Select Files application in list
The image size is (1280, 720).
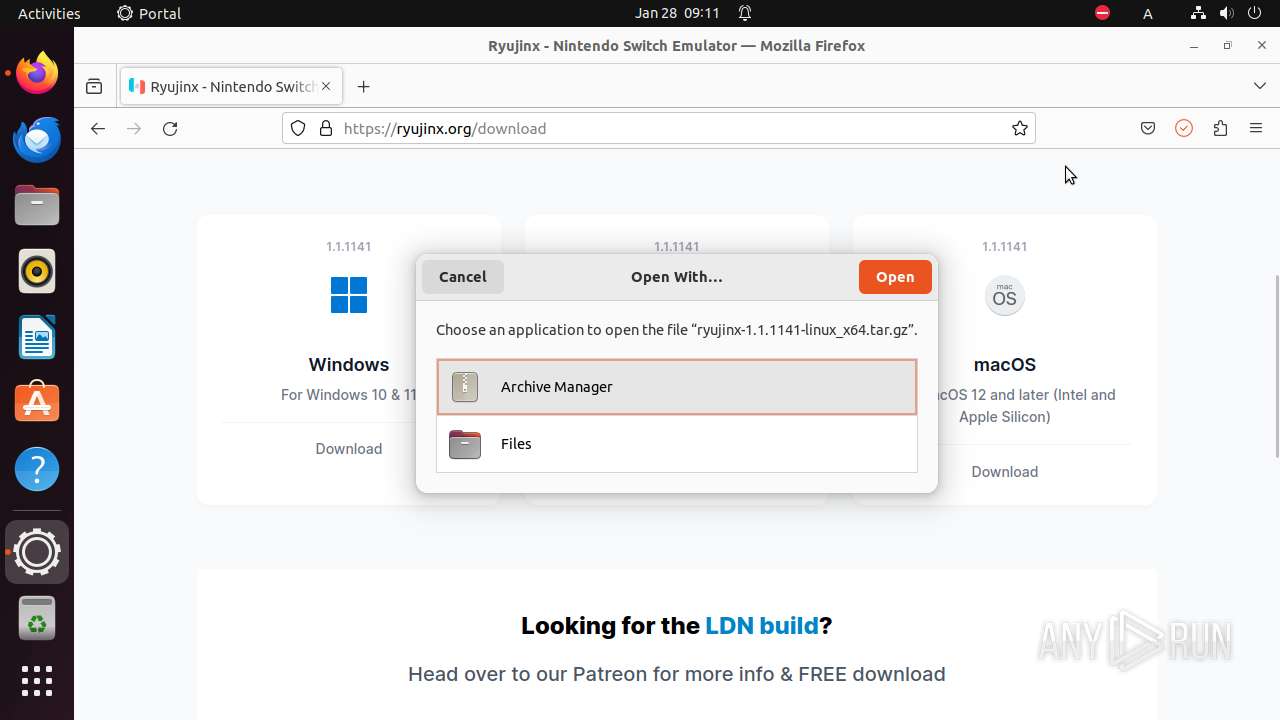click(x=677, y=444)
